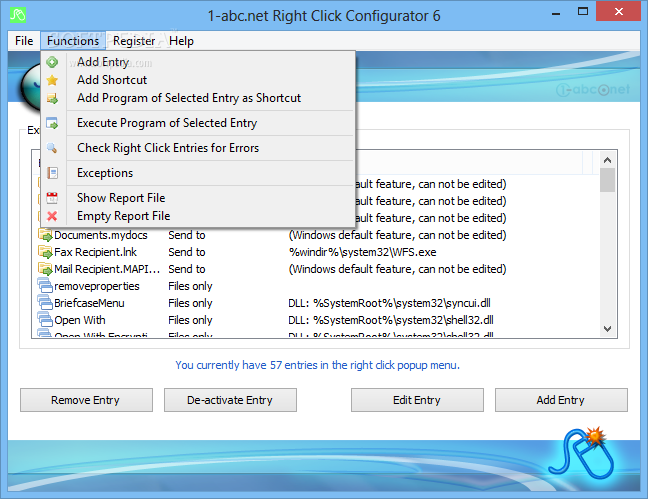The height and width of the screenshot is (499, 648).
Task: Select the Mail Recipient.MAPI entry
Action: click(x=316, y=269)
